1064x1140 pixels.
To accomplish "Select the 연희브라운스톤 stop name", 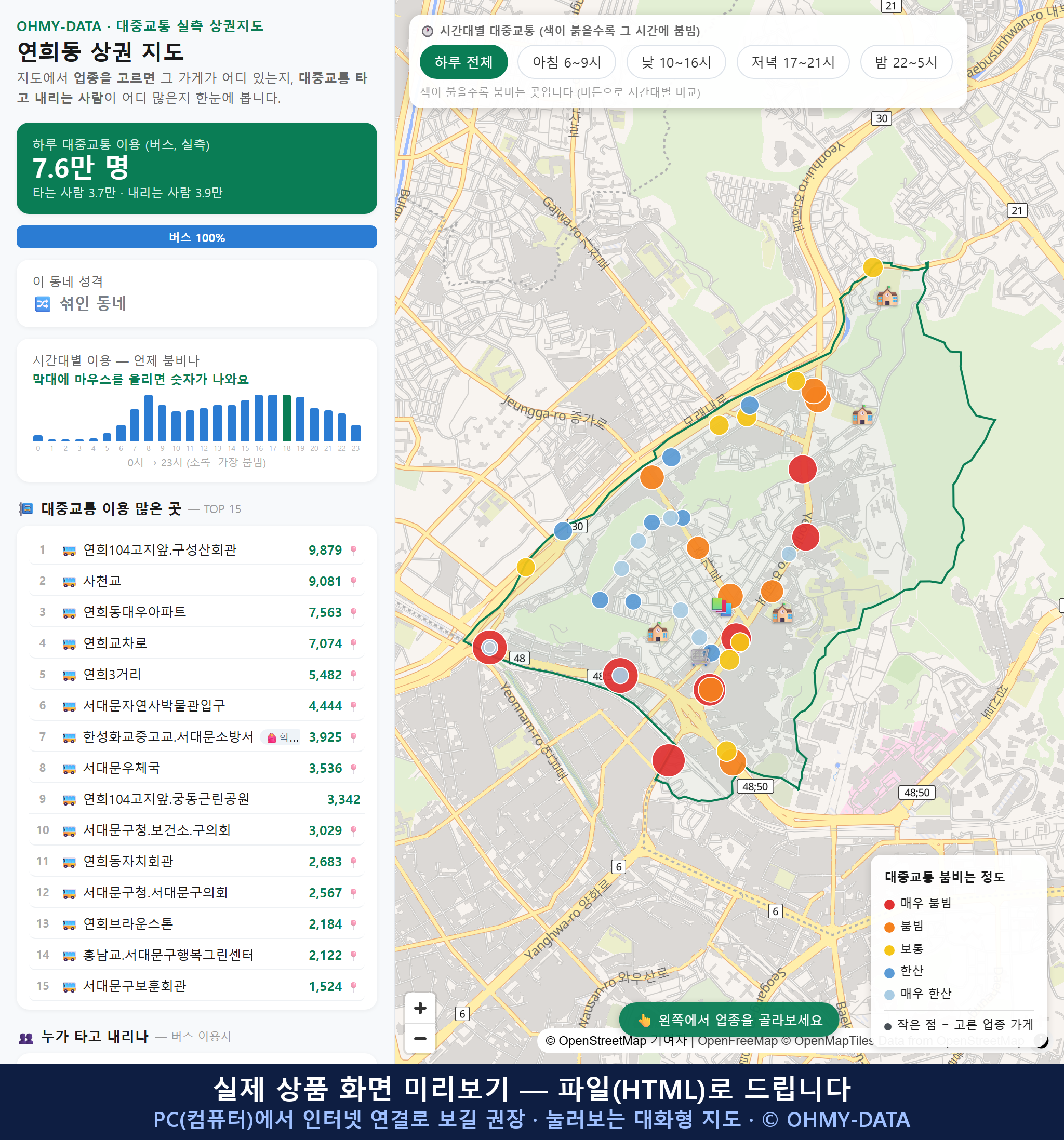I will (128, 924).
